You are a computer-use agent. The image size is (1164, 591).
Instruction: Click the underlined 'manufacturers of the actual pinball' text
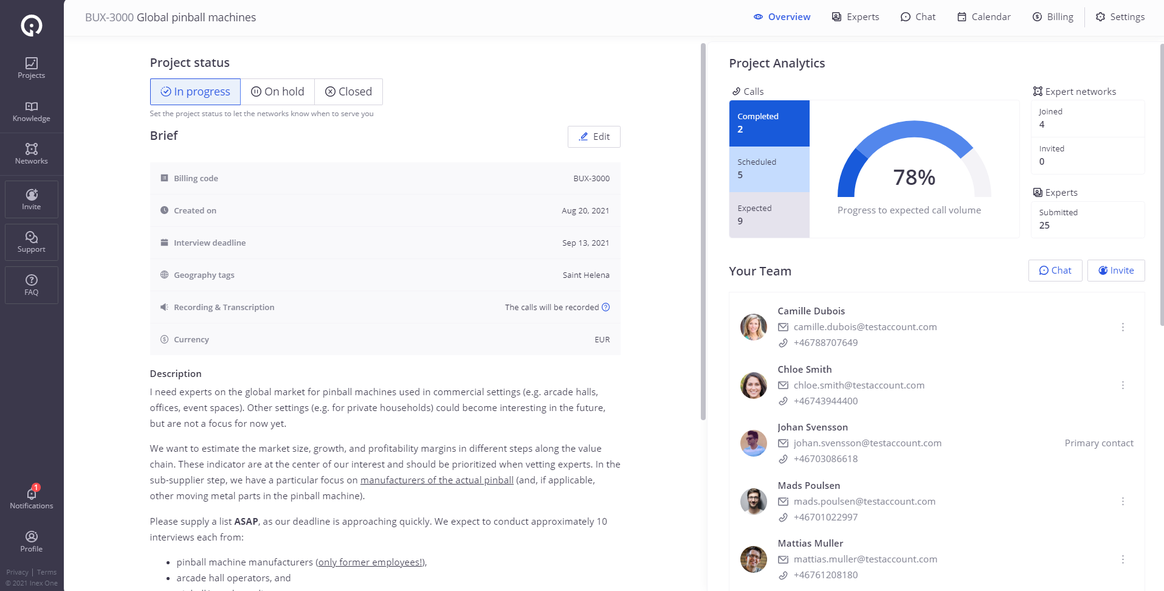pyautogui.click(x=436, y=480)
